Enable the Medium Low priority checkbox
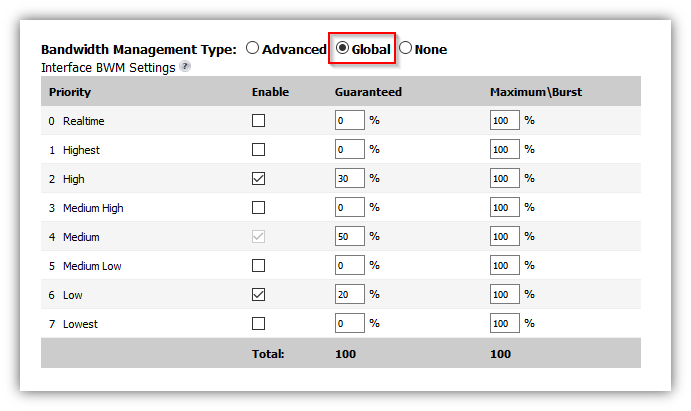691x411 pixels. [x=258, y=266]
